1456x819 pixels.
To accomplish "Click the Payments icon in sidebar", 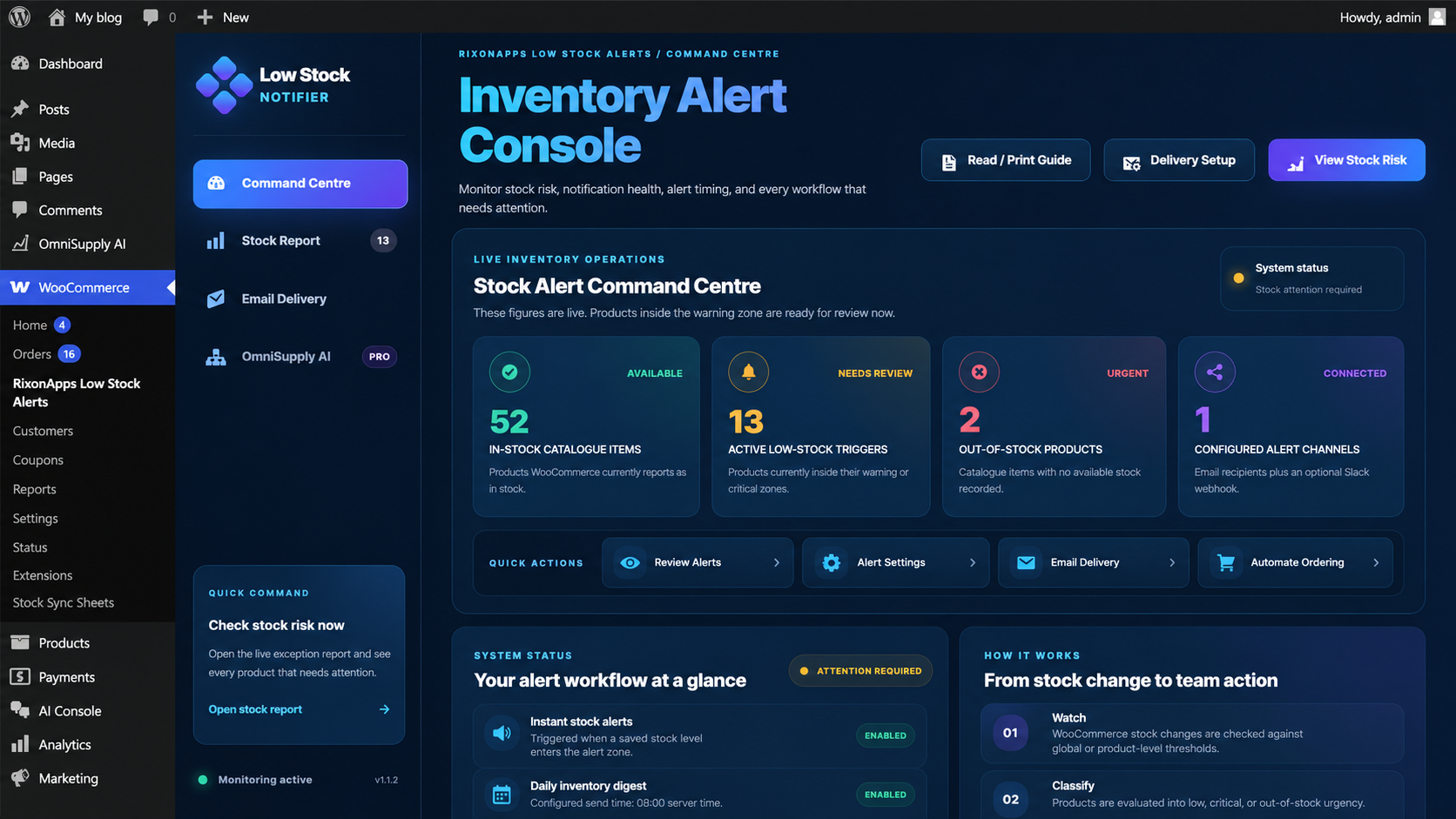I will click(x=20, y=676).
